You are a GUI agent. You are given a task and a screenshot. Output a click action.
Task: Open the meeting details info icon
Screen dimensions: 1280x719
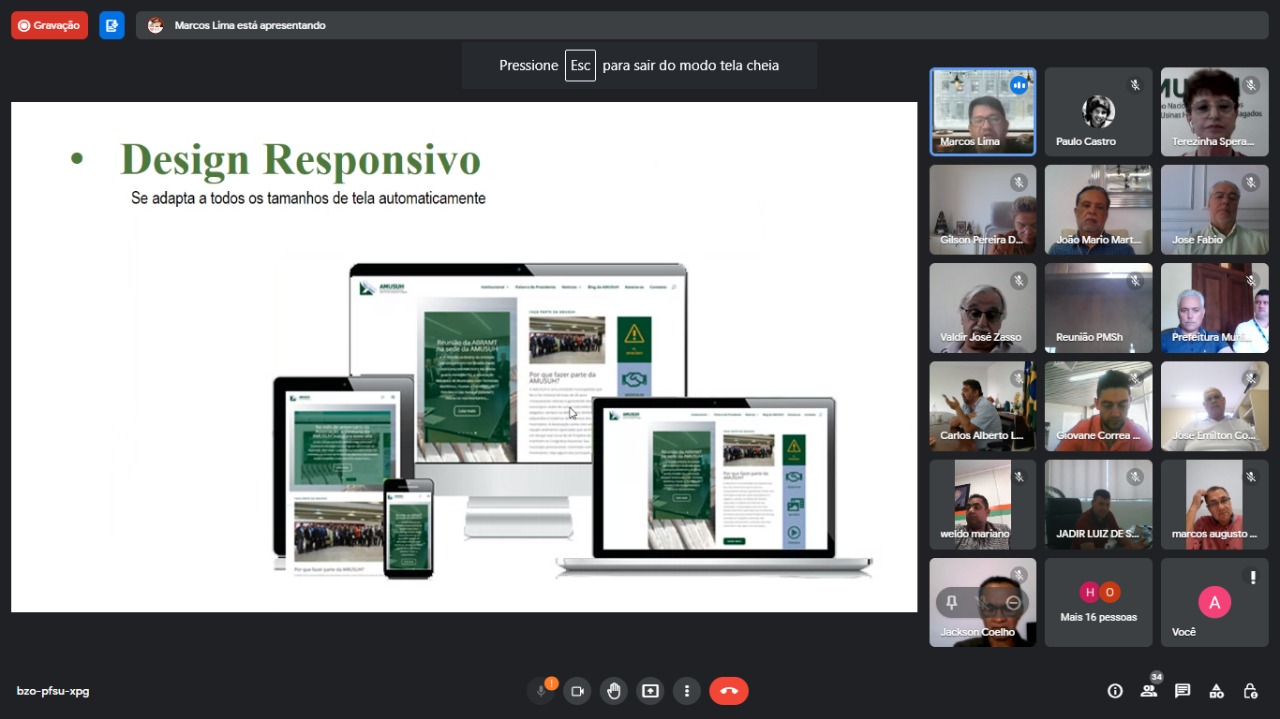1115,691
